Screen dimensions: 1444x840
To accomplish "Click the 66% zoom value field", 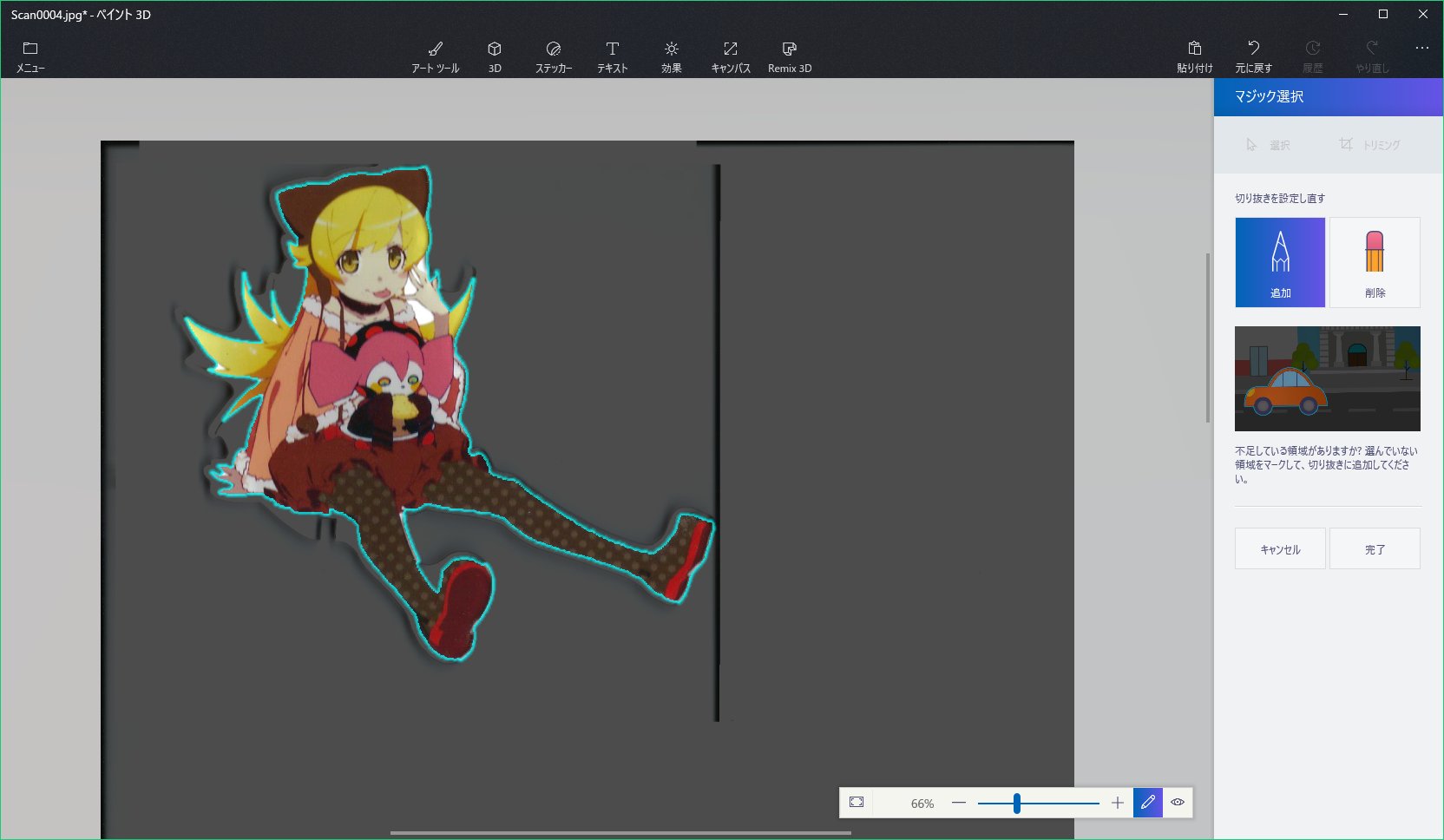I will pos(922,804).
